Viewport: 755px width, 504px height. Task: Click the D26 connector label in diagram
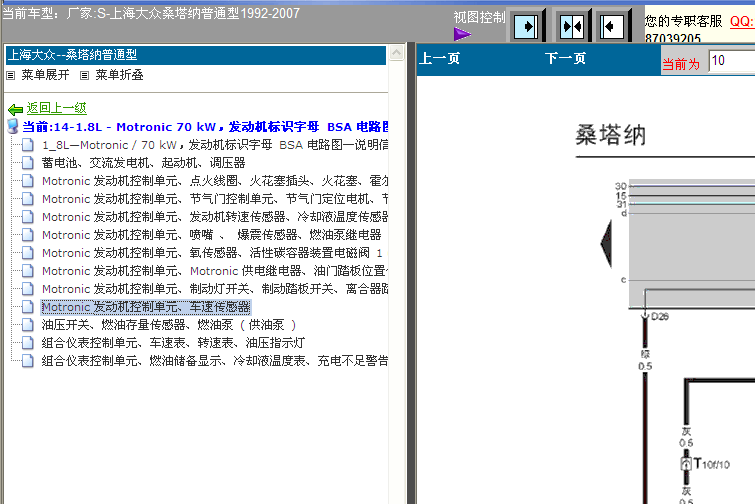tap(660, 316)
